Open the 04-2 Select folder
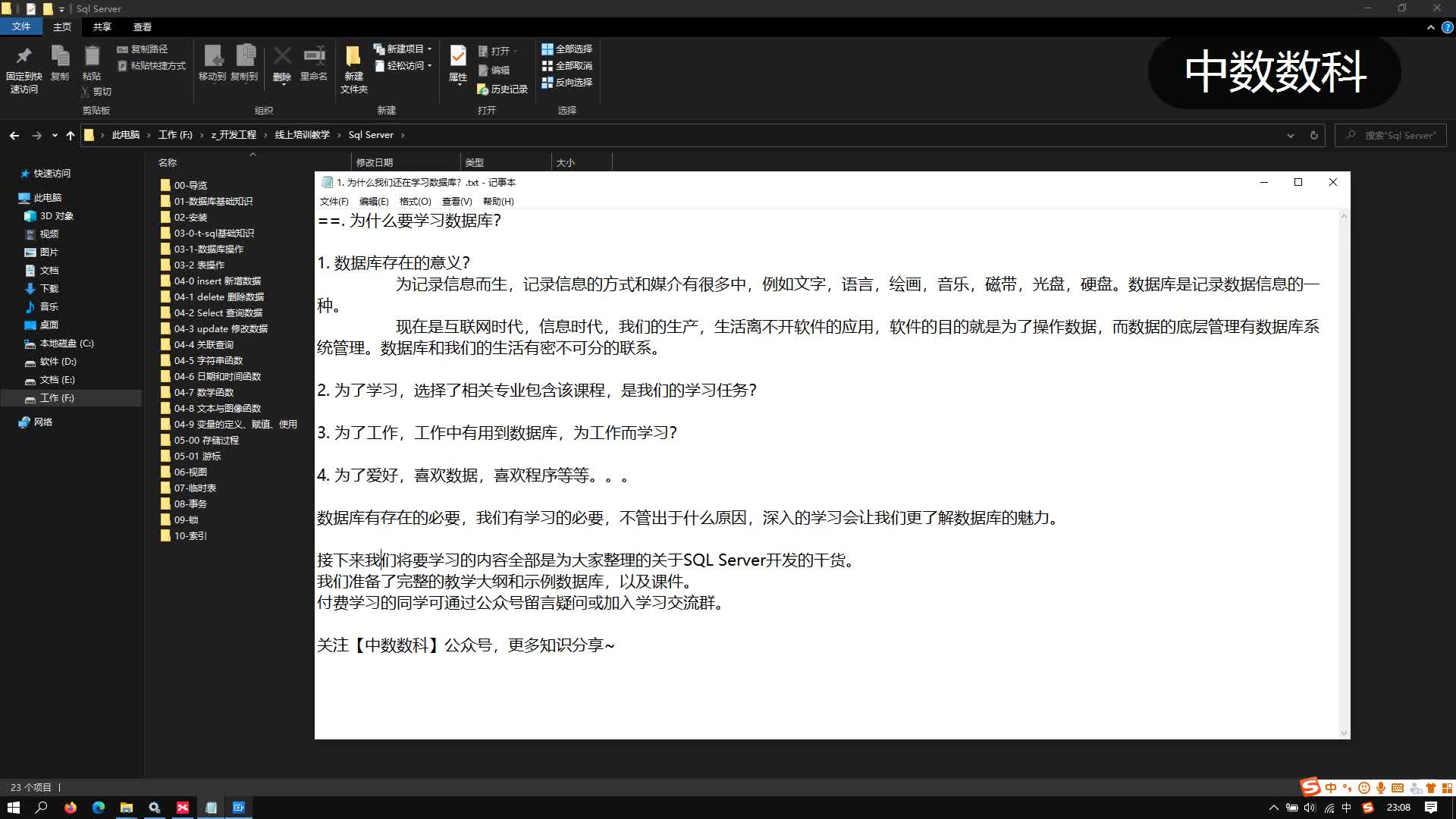 [218, 313]
